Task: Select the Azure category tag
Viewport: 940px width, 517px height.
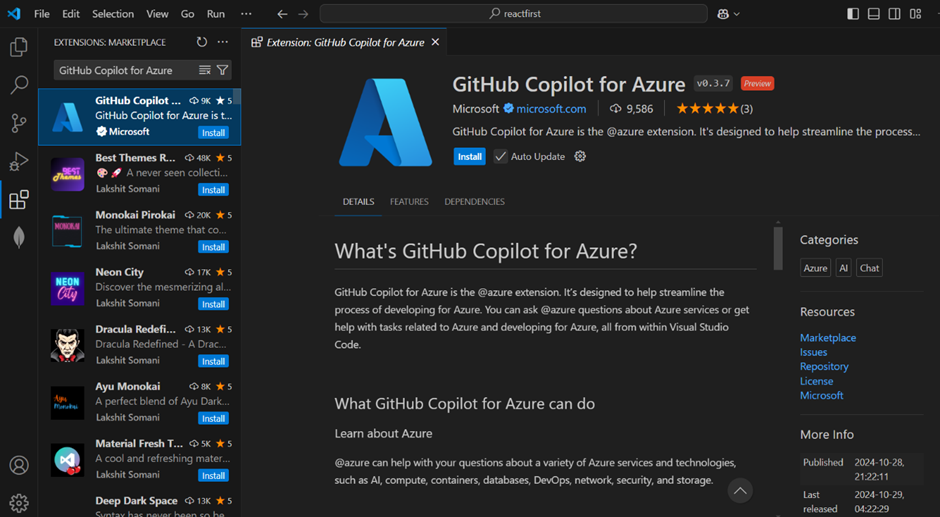Action: coord(815,268)
